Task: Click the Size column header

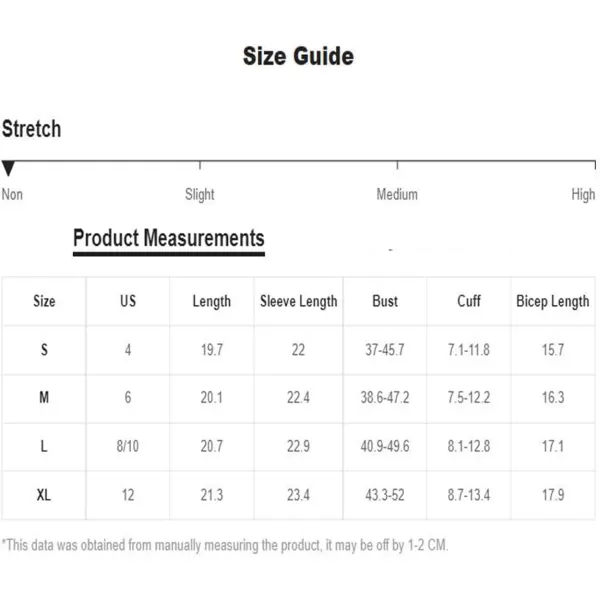Action: pos(44,301)
